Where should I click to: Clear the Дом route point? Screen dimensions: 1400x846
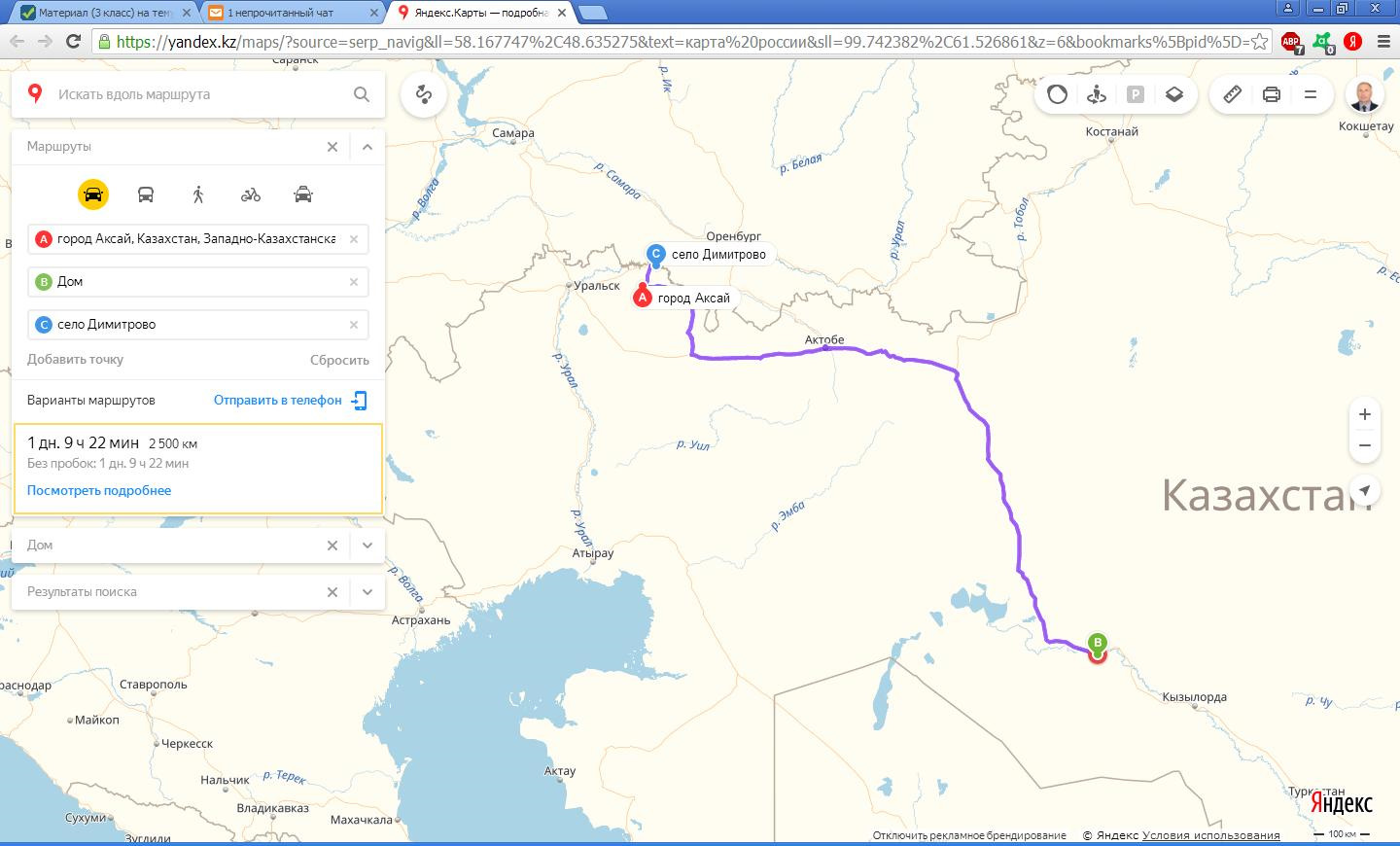click(x=354, y=282)
